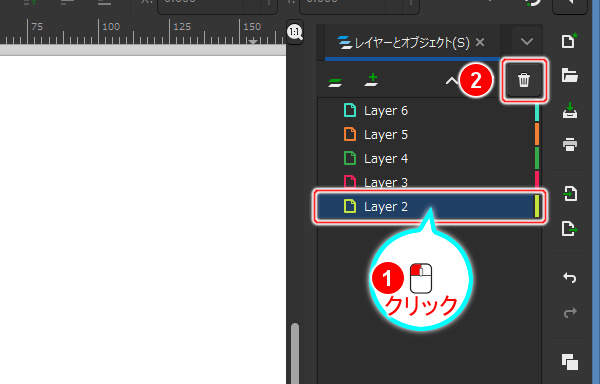This screenshot has width=600, height=384.
Task: Click the export file icon
Action: 569,229
